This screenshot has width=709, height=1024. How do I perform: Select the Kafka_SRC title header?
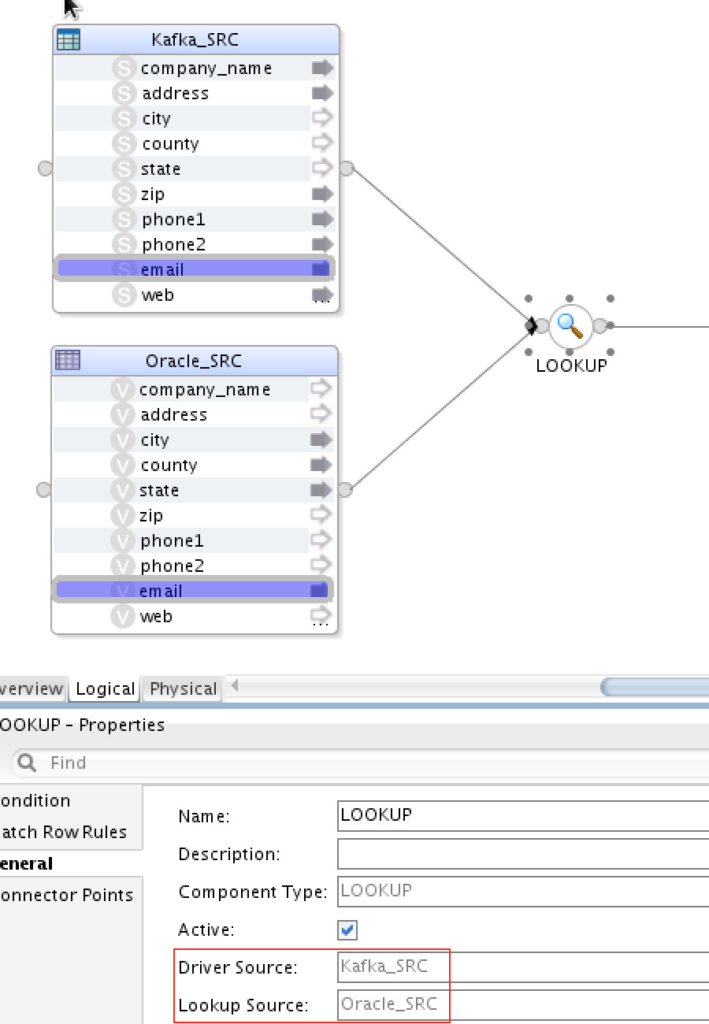196,40
